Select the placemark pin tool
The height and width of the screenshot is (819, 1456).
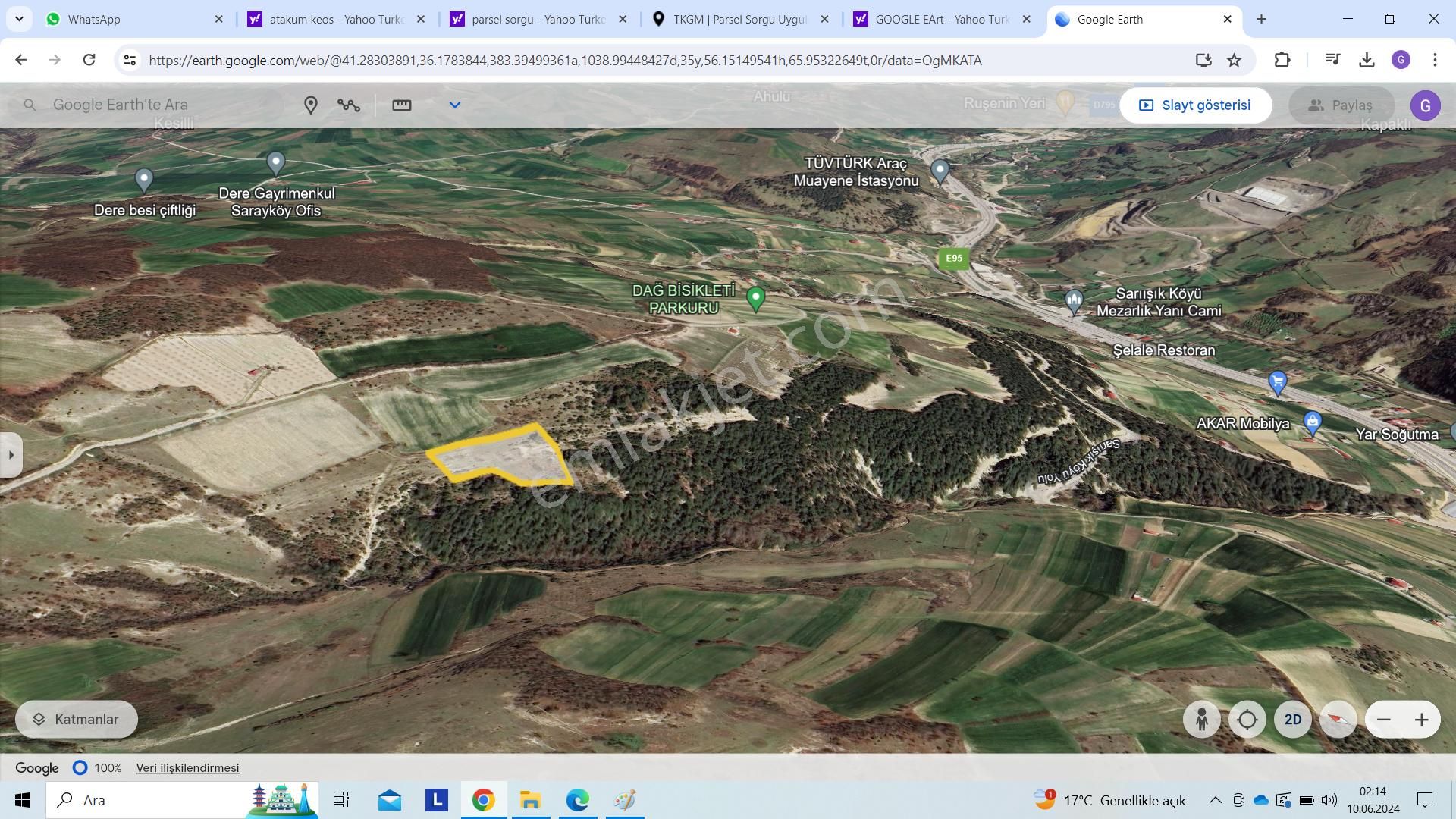(x=311, y=105)
